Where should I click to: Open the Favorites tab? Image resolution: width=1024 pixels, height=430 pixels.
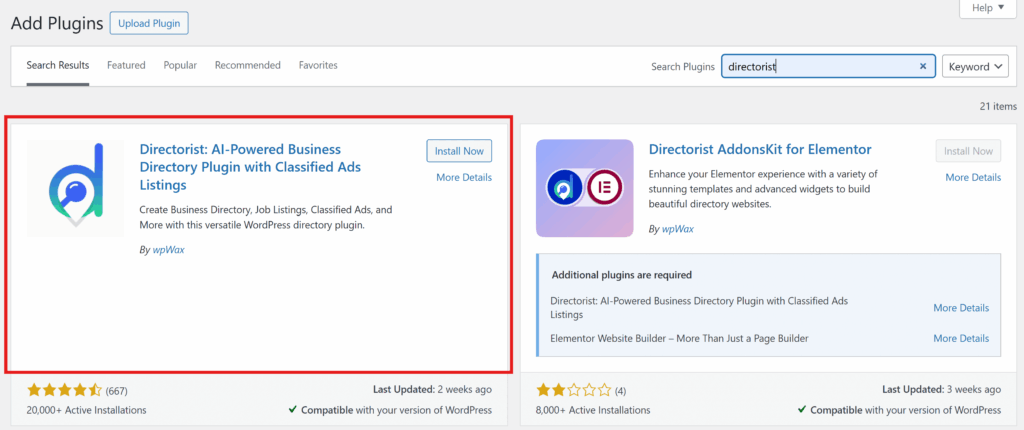point(318,65)
